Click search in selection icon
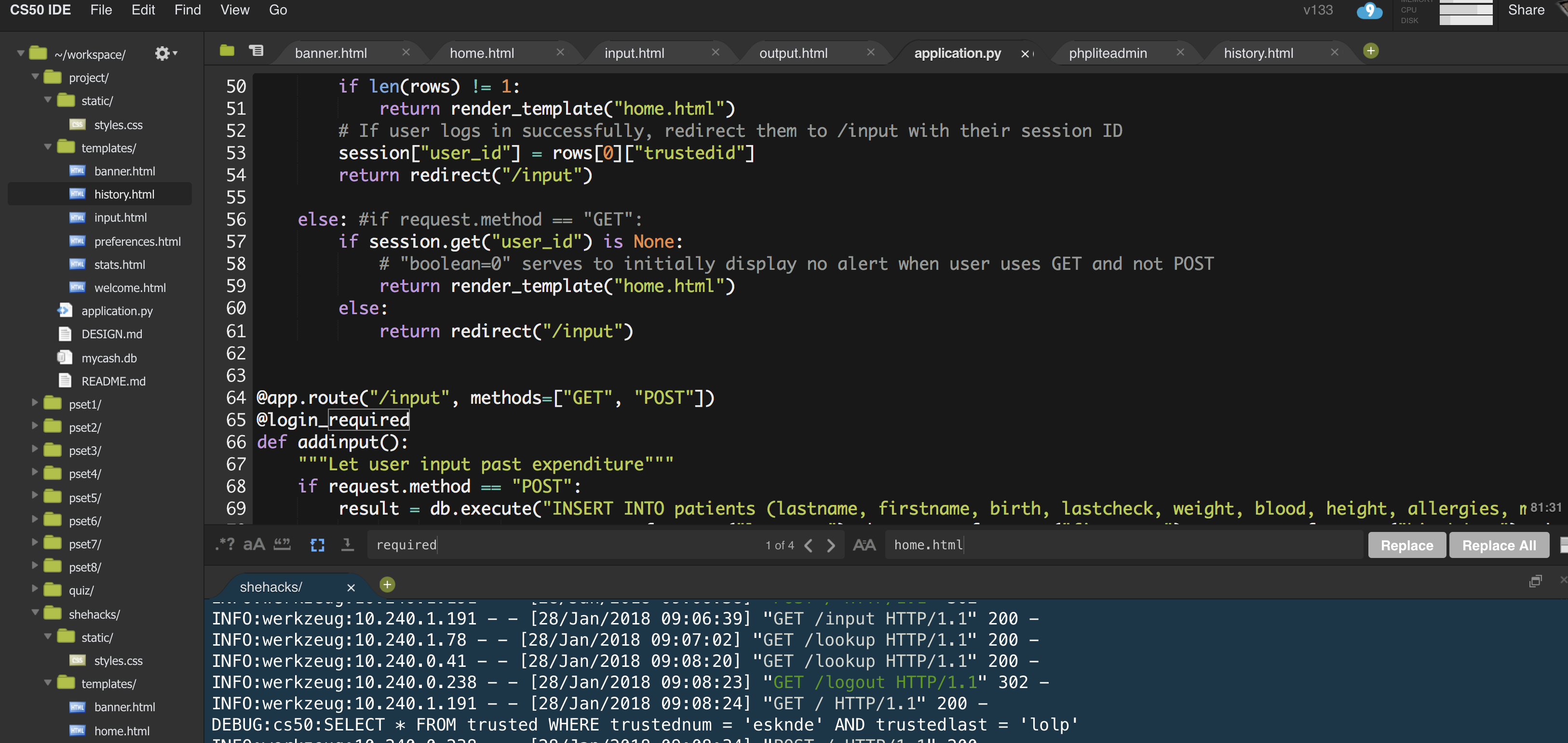 [348, 544]
